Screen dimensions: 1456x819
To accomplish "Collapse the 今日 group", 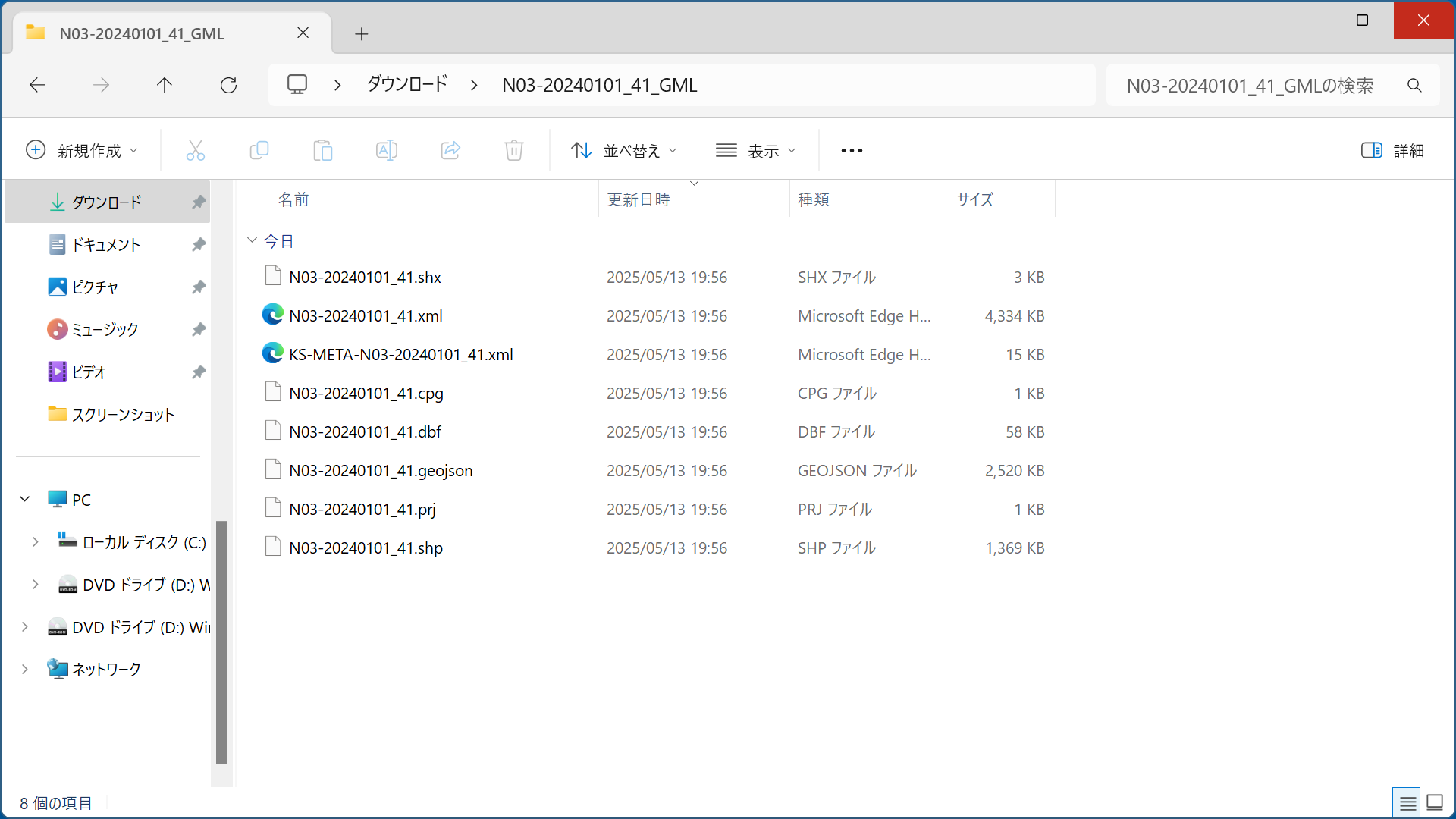I will click(x=253, y=240).
